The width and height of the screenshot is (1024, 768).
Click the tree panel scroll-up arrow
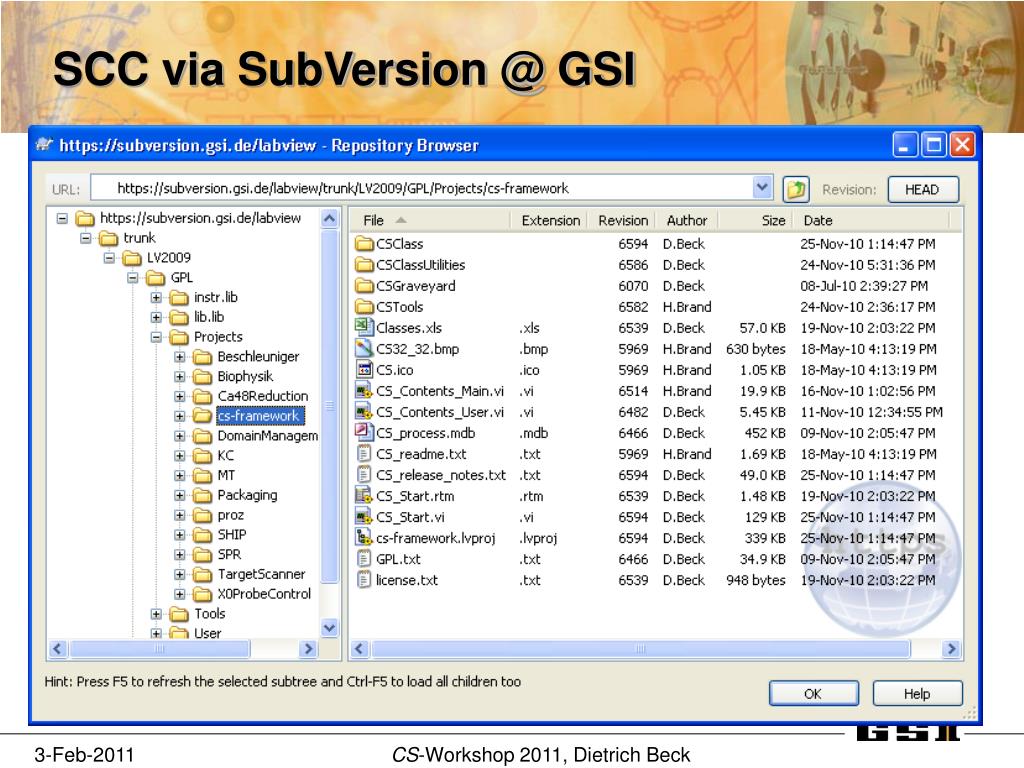(x=330, y=218)
